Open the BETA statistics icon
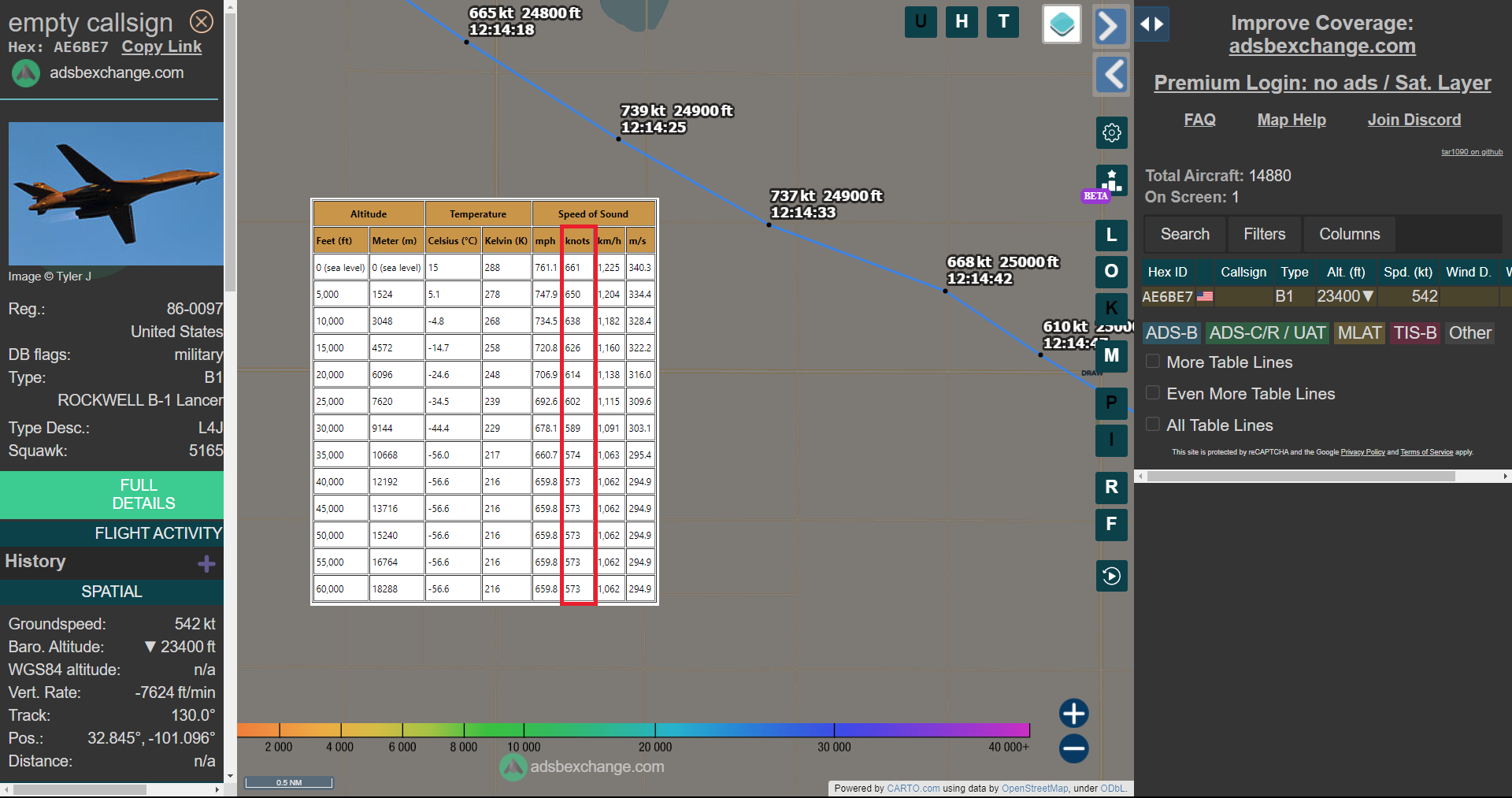The width and height of the screenshot is (1512, 798). pyautogui.click(x=1111, y=180)
